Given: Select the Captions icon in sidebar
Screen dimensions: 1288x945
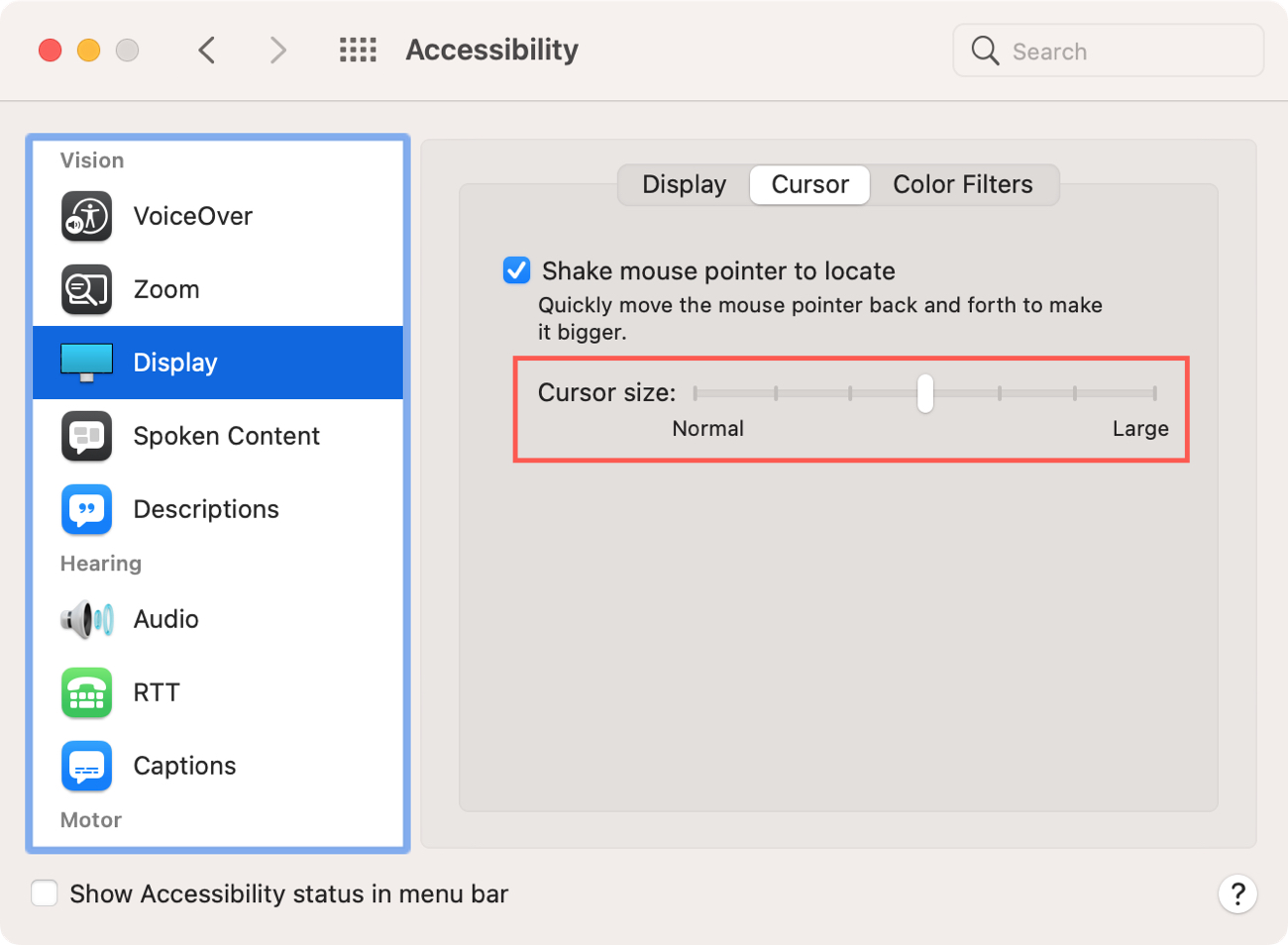Looking at the screenshot, I should click(x=86, y=766).
